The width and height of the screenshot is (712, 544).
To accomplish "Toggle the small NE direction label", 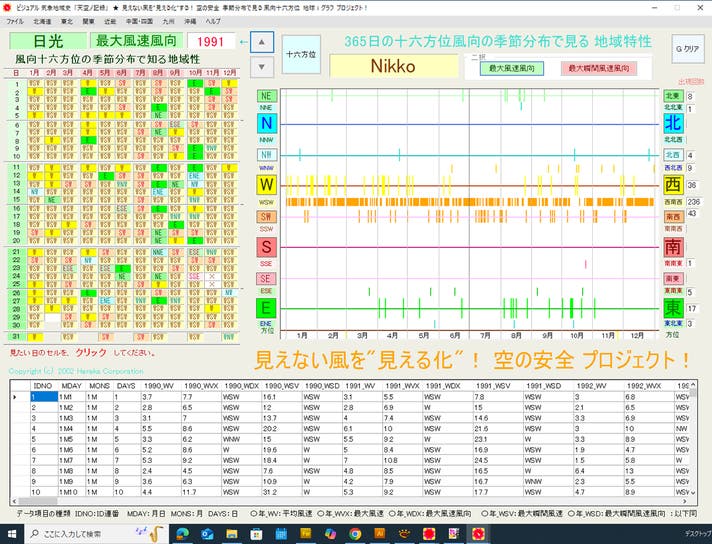I will point(267,95).
